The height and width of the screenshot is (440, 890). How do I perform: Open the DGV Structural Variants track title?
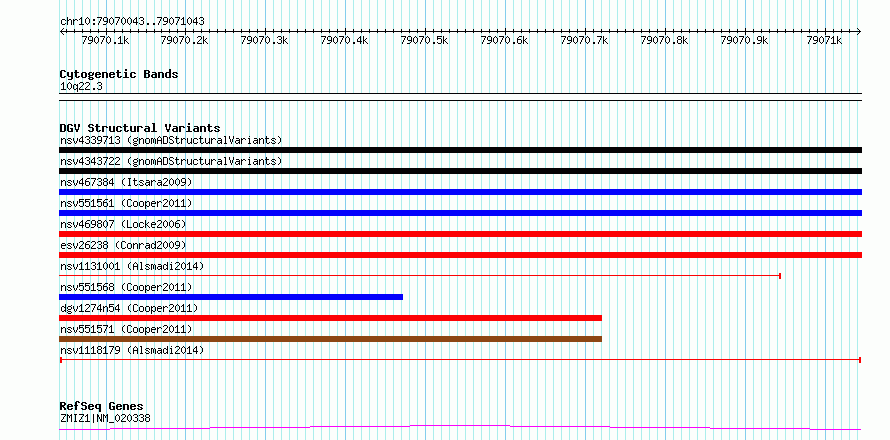140,128
